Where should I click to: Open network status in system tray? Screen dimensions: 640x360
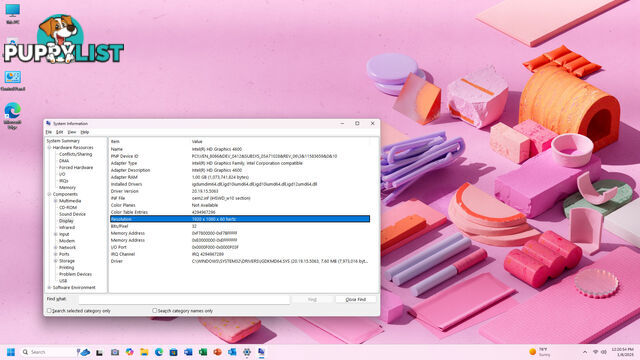[596, 352]
